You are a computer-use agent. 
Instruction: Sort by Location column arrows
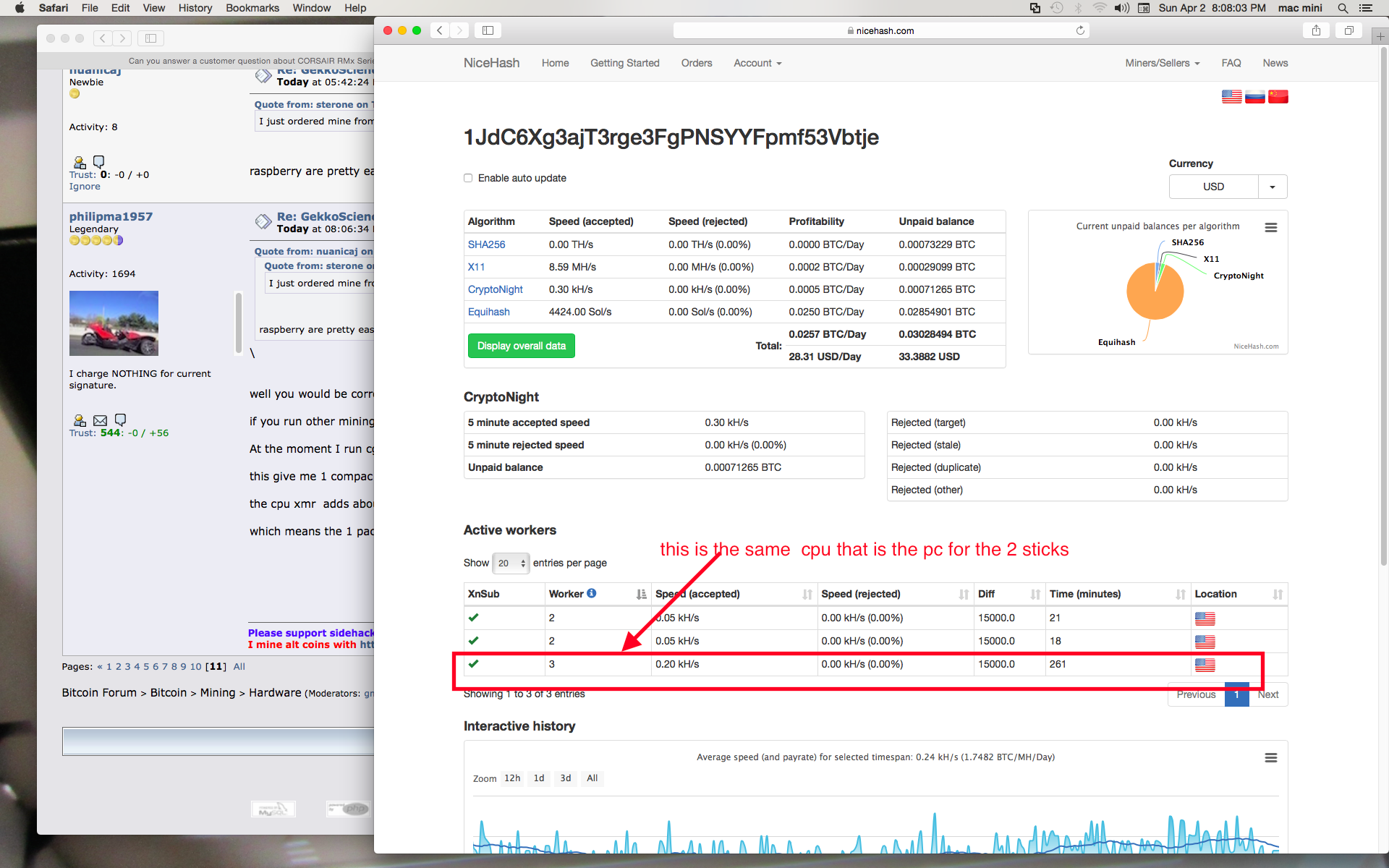(1278, 594)
